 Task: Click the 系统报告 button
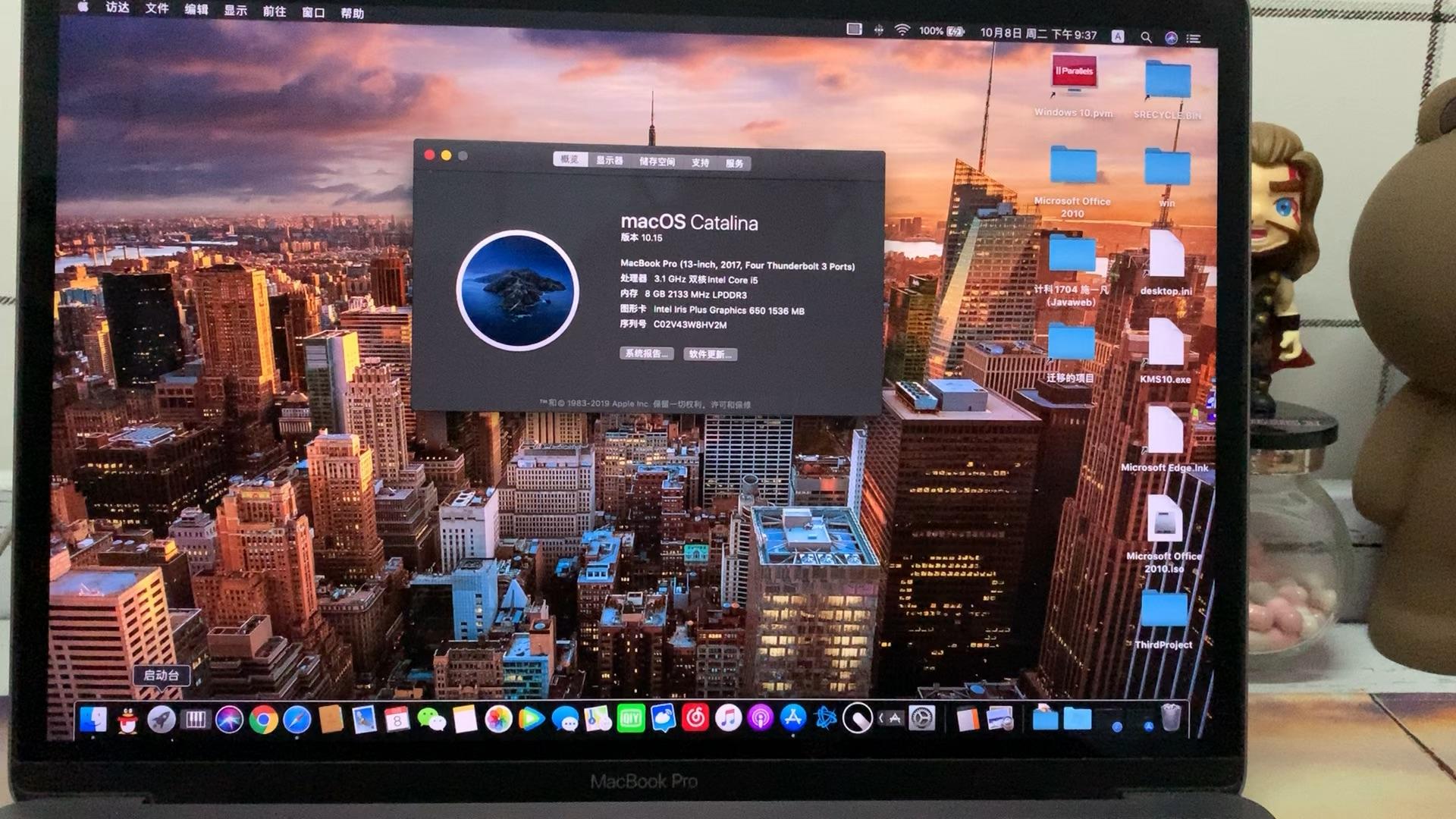(645, 354)
